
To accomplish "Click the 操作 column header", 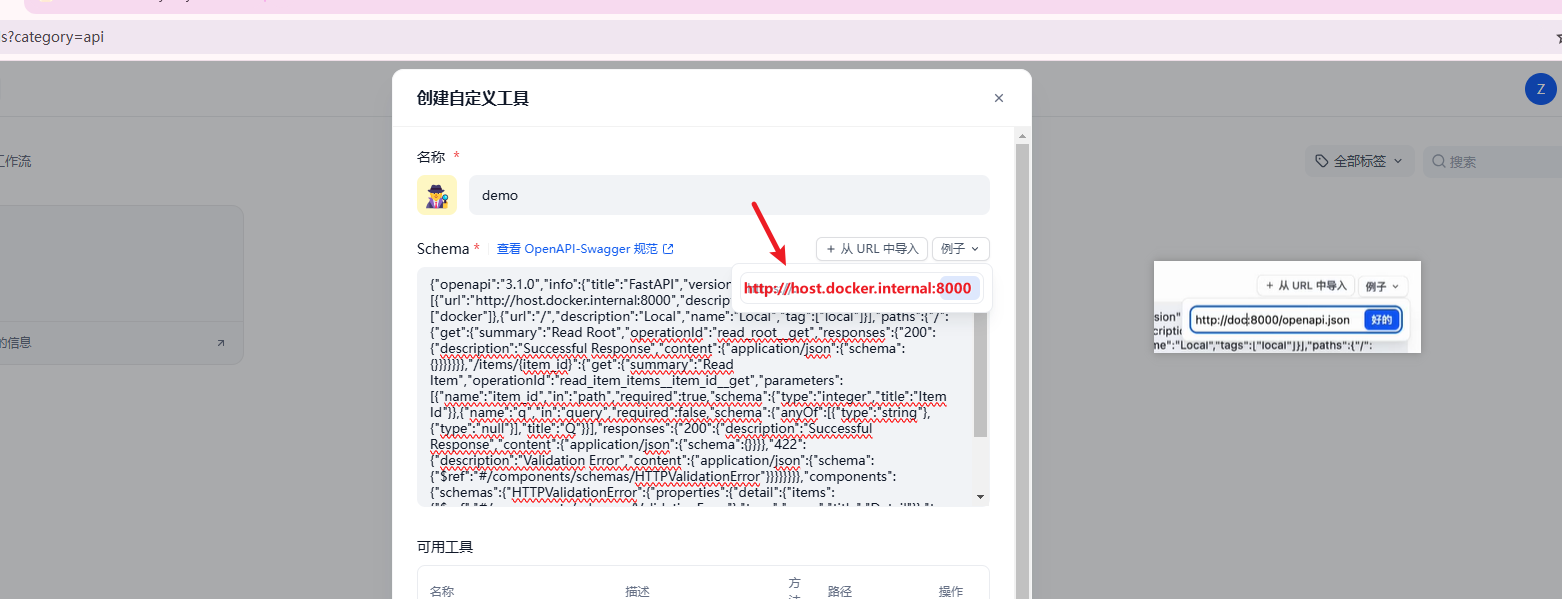I will [x=951, y=591].
